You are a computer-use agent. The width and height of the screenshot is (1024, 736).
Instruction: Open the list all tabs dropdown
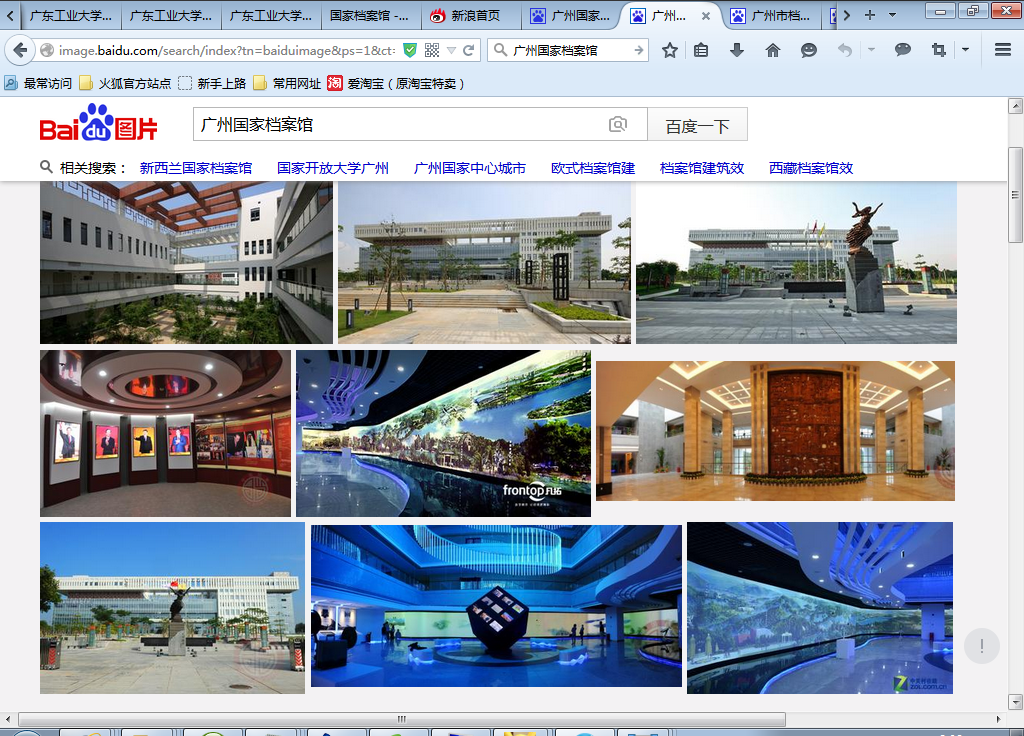892,16
